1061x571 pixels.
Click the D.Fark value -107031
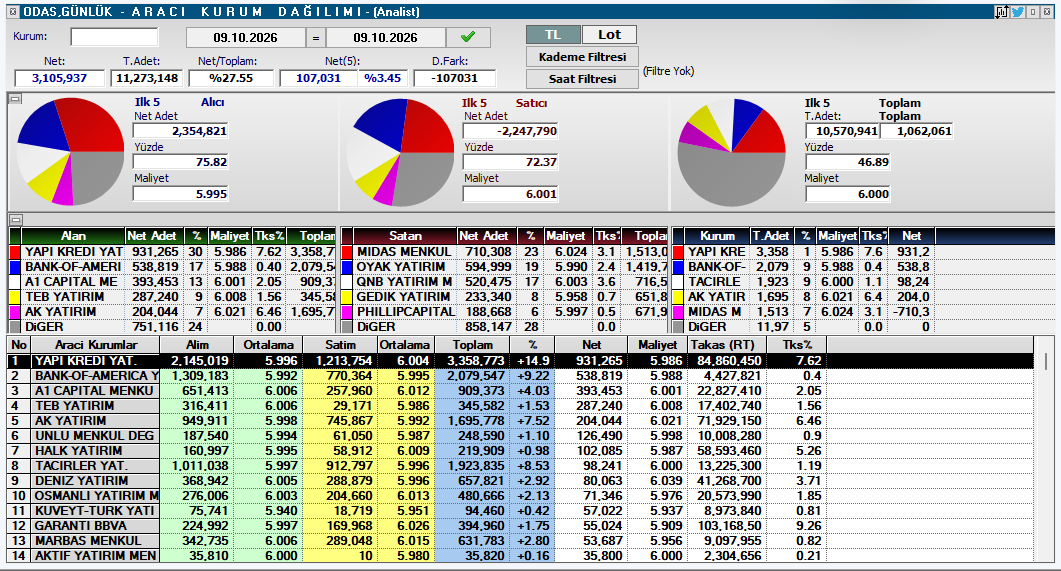click(455, 78)
